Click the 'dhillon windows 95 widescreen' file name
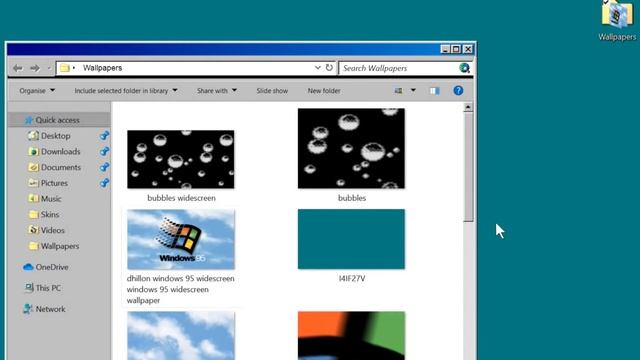This screenshot has width=640, height=360. tap(180, 278)
